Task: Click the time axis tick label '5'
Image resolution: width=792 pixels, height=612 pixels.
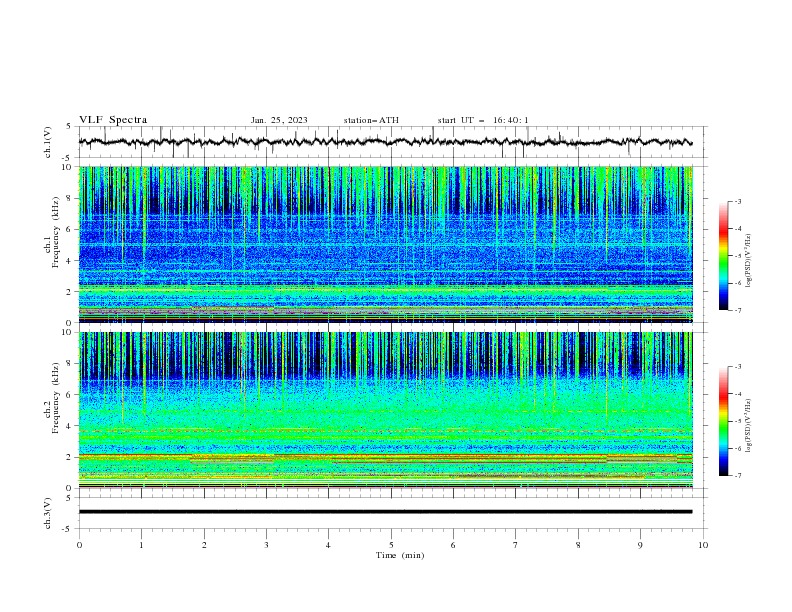Action: pyautogui.click(x=391, y=545)
